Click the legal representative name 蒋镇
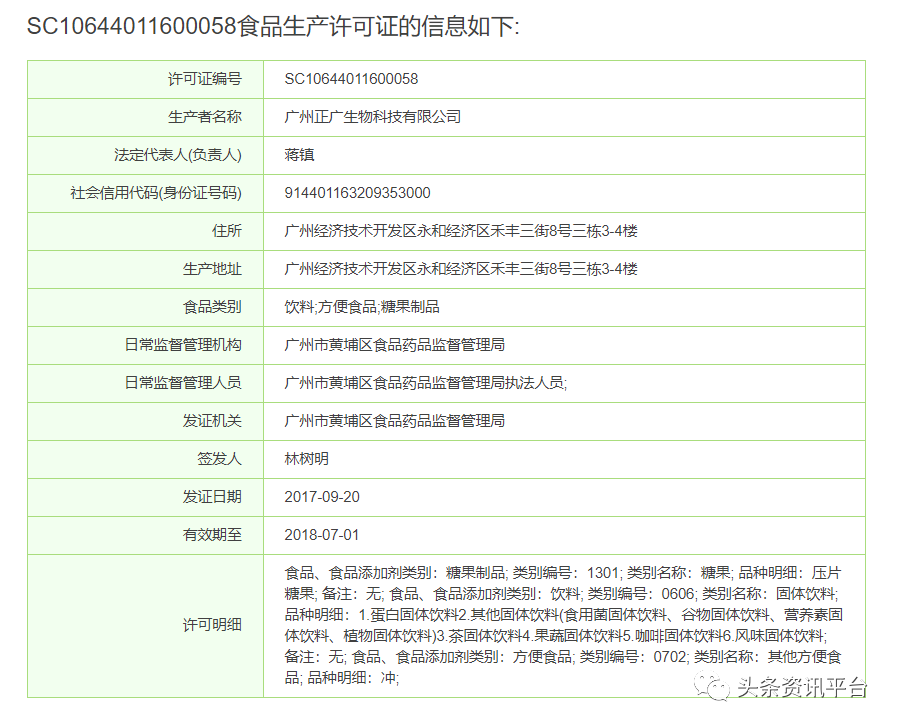The height and width of the screenshot is (727, 897). pos(299,155)
